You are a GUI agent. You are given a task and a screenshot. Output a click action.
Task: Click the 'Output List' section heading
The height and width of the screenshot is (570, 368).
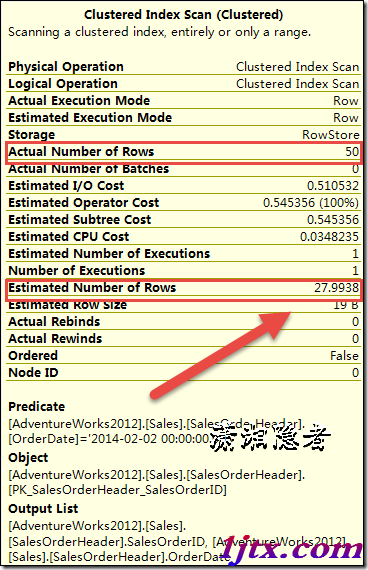[x=43, y=509]
